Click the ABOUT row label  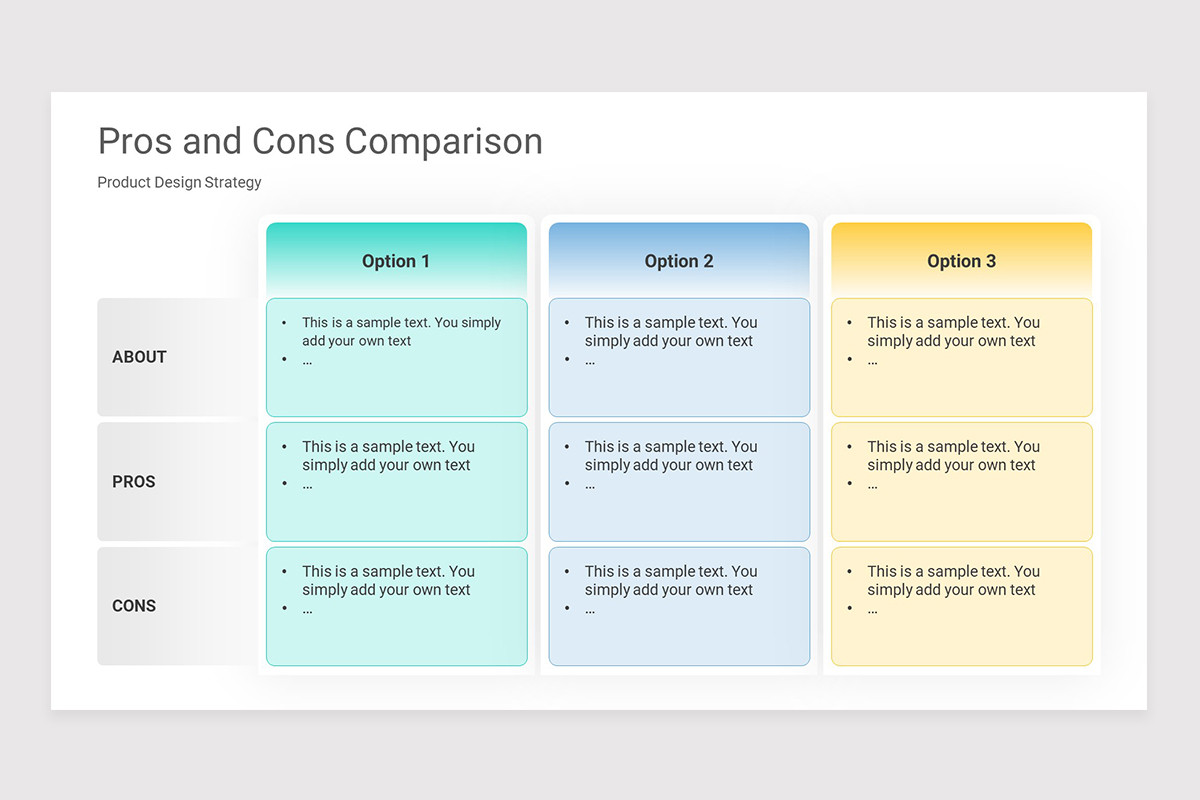pos(139,357)
